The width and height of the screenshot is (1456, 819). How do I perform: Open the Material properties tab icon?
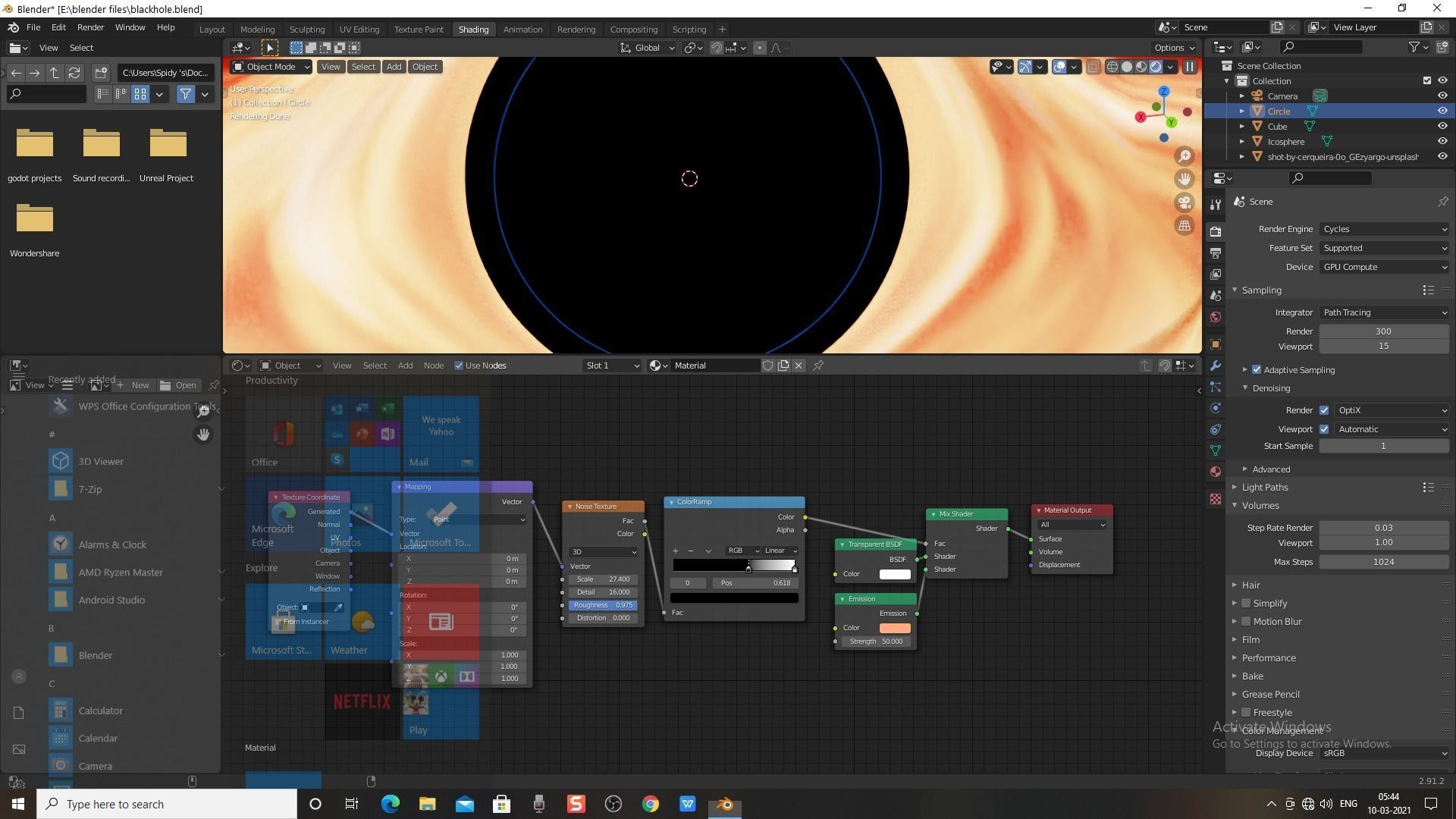tap(1216, 472)
